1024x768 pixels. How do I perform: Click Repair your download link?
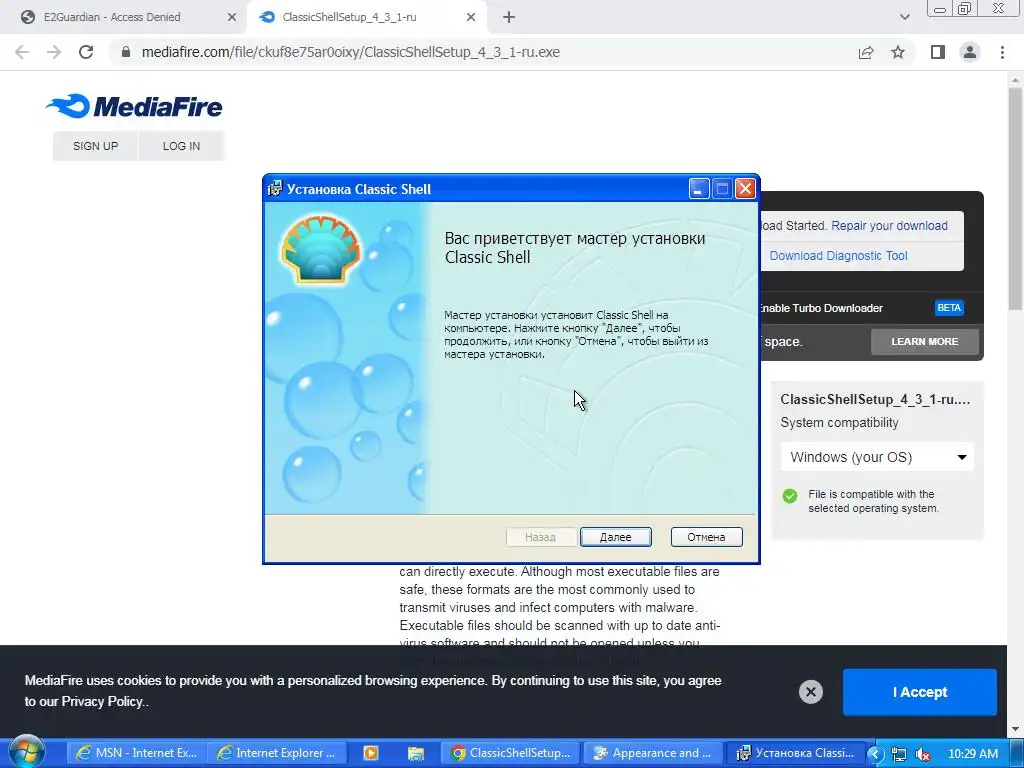tap(889, 225)
